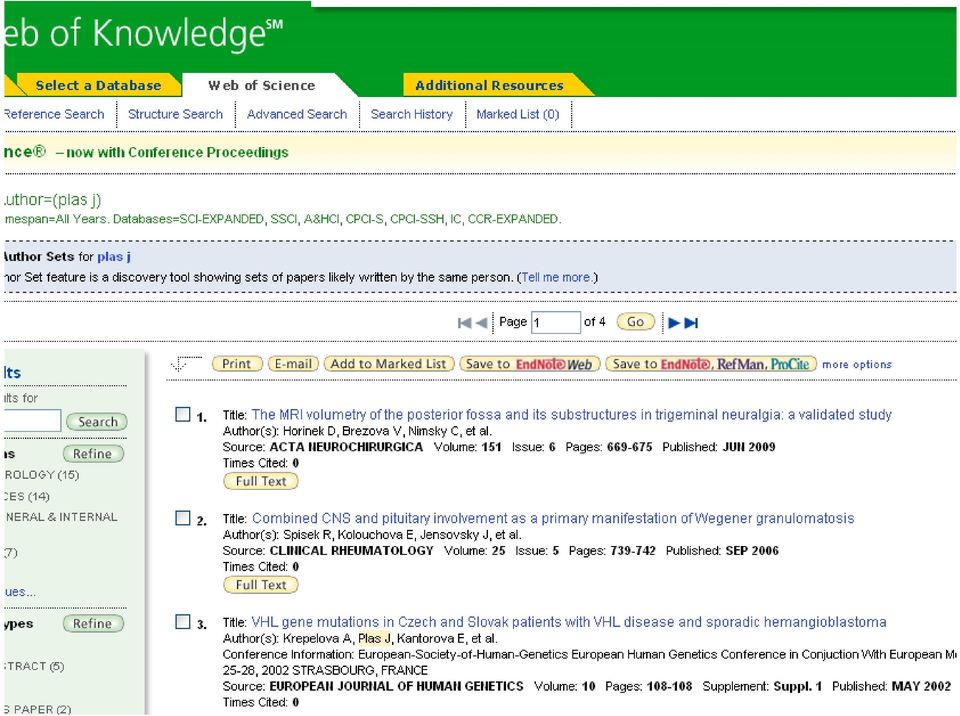Viewport: 960px width, 716px height.
Task: Click CLINICAL RHEUMATOLOGY source text
Action: [351, 551]
